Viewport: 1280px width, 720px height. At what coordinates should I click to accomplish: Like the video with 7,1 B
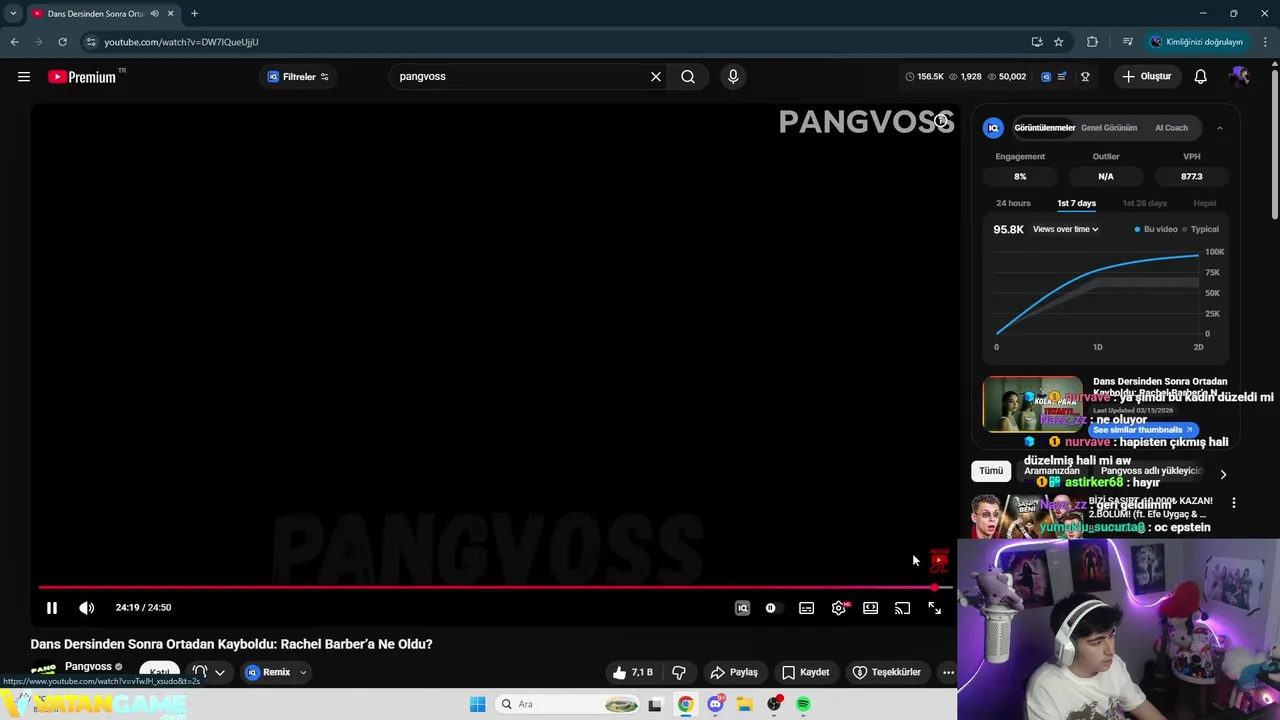click(633, 673)
